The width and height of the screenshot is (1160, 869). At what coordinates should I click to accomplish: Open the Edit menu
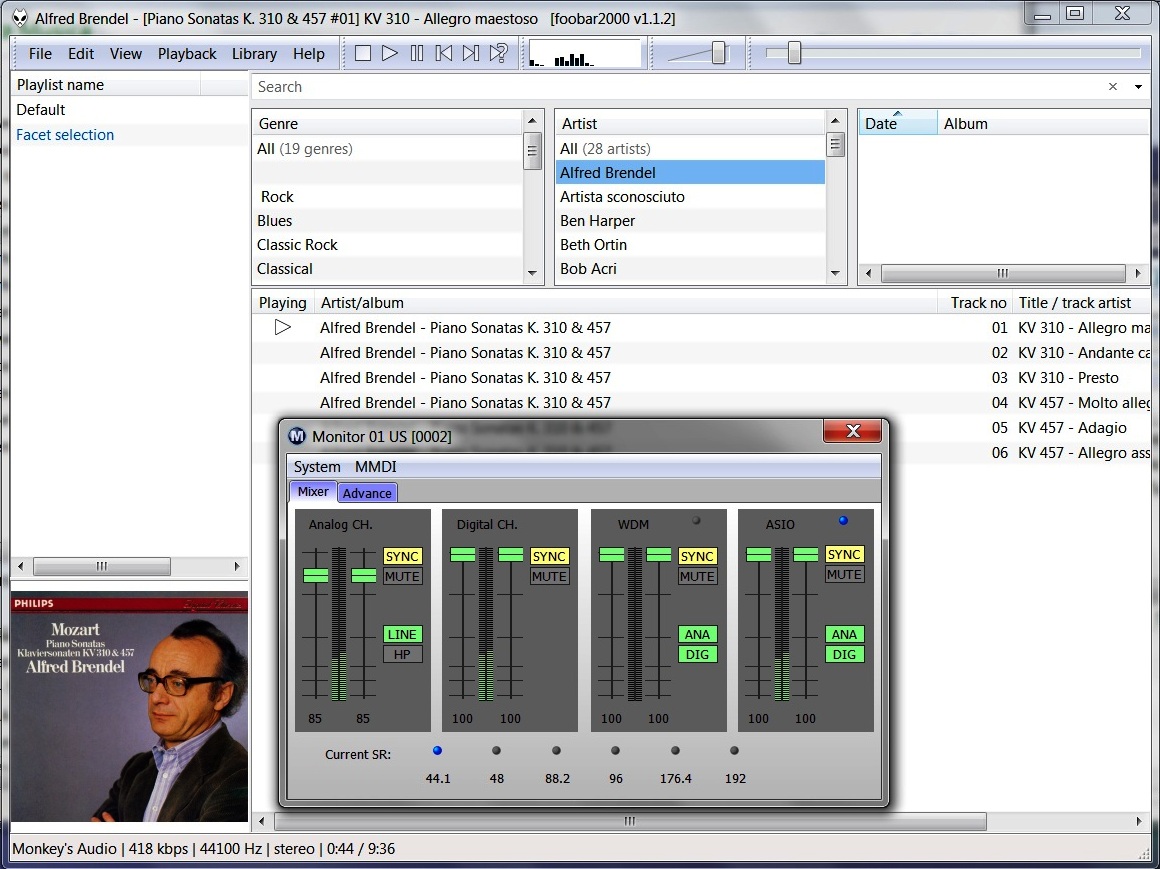[81, 53]
